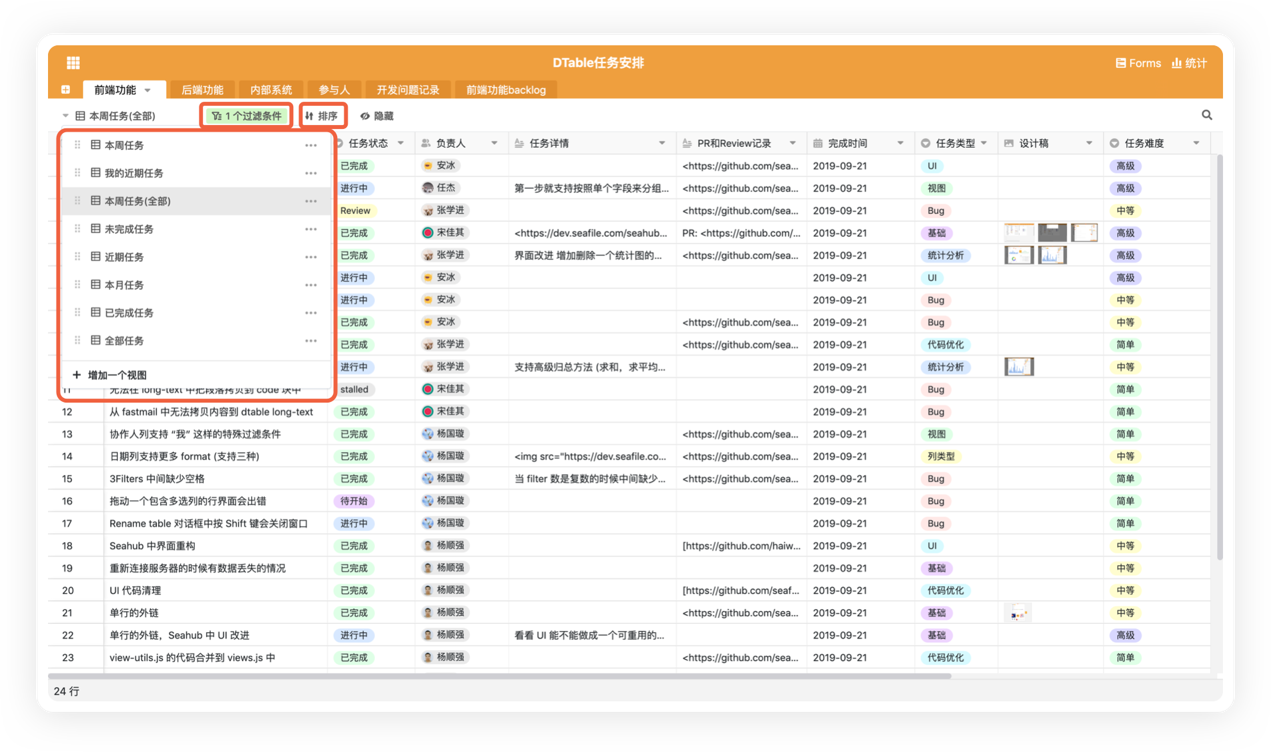The image size is (1271, 752).
Task: Select the Review status tag
Action: [x=355, y=211]
